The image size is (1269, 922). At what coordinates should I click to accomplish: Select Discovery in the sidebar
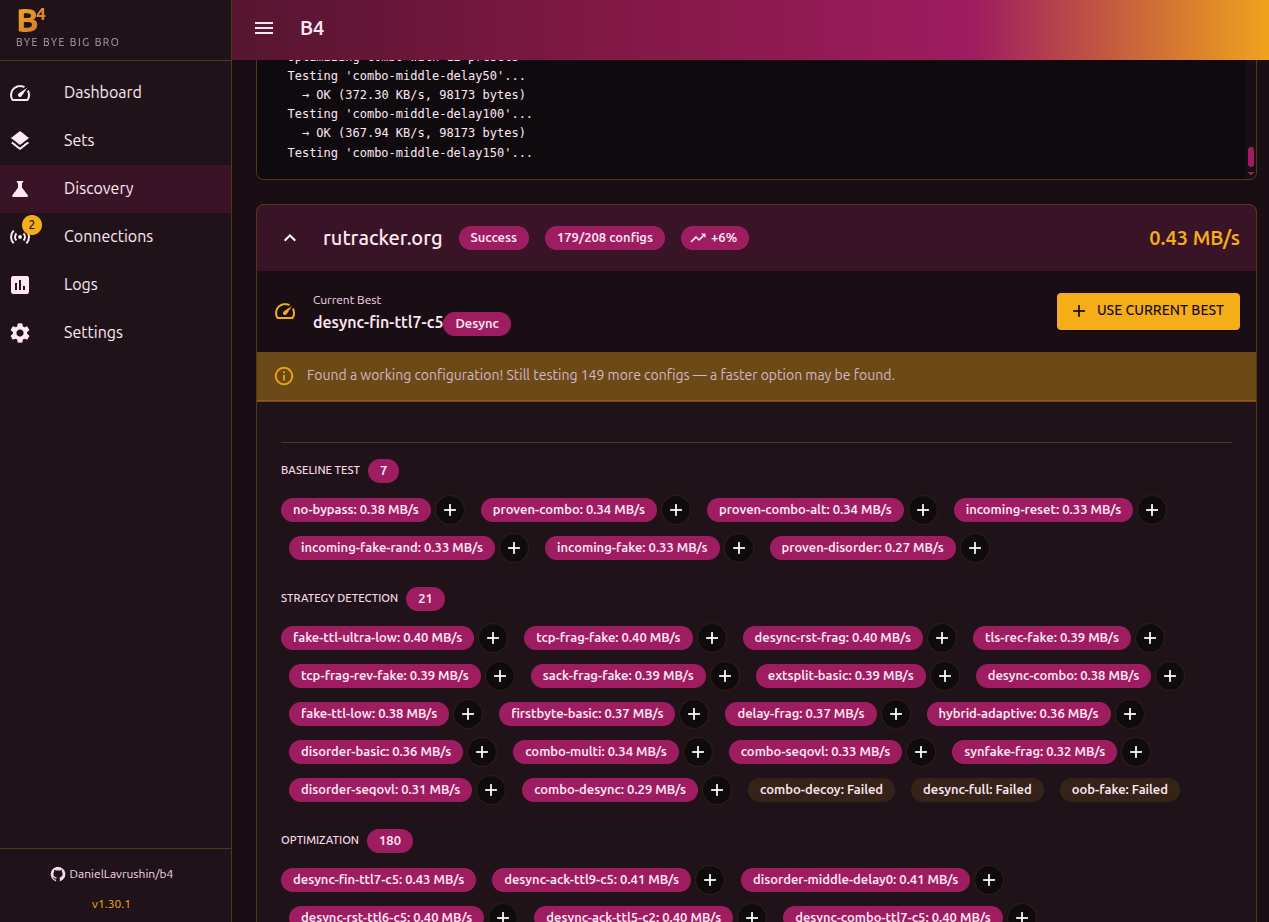[115, 189]
